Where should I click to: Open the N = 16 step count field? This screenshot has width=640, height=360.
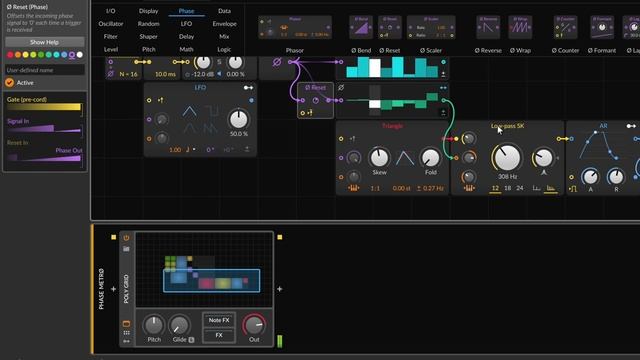coord(129,74)
